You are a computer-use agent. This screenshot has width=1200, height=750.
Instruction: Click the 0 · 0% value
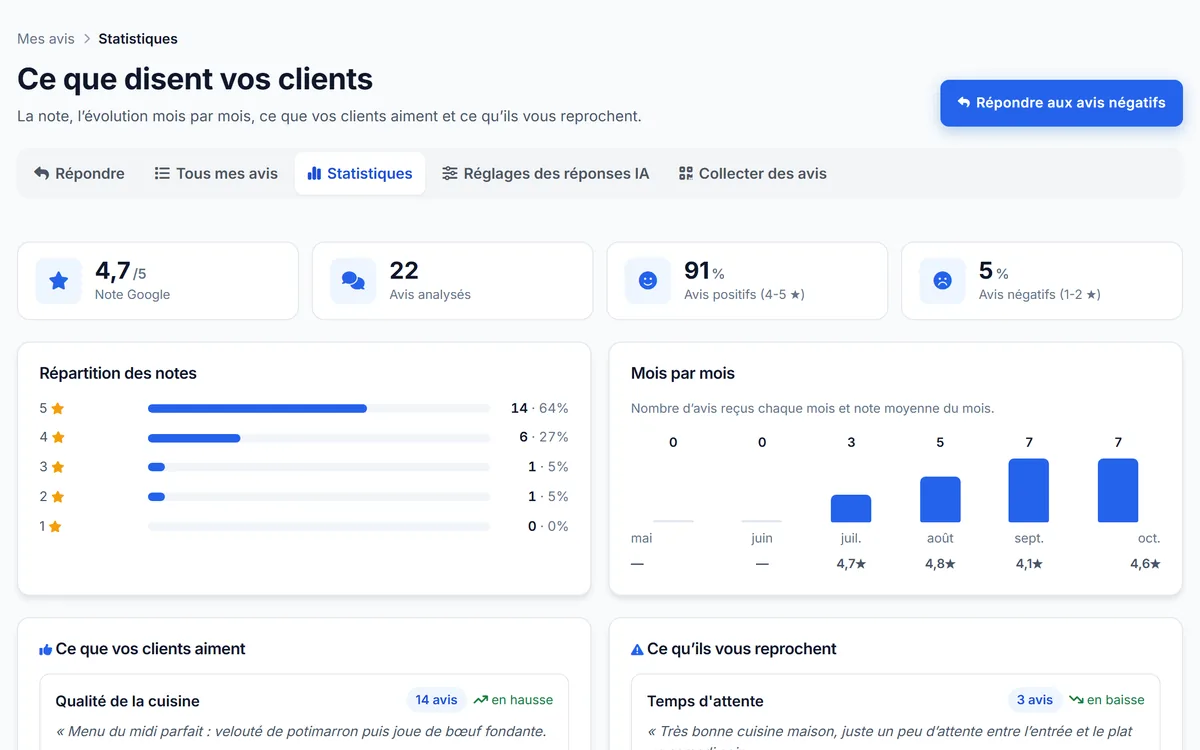tap(548, 526)
